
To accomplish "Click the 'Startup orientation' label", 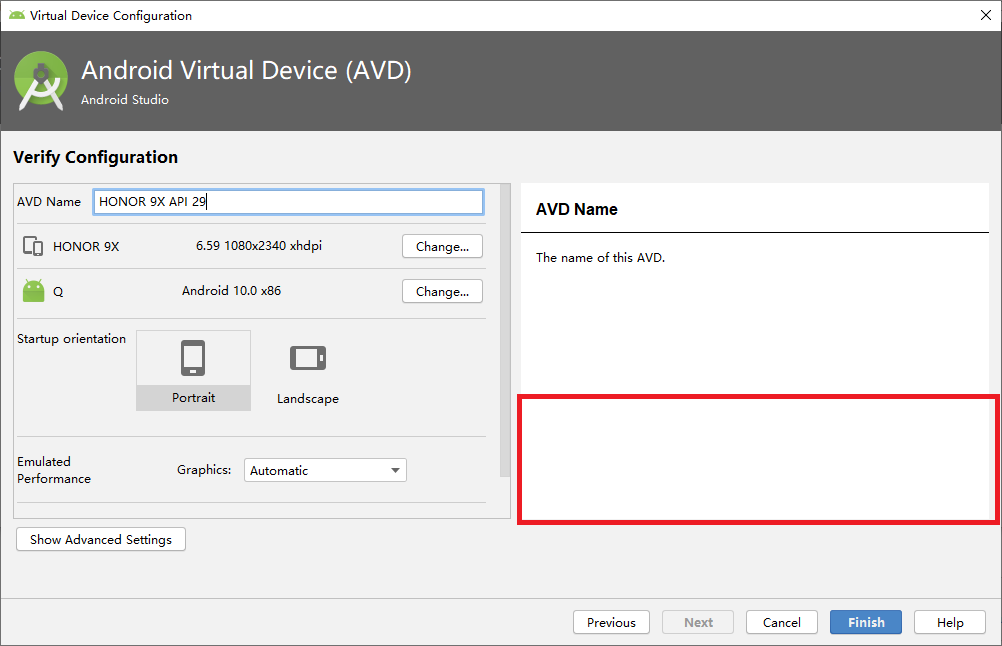I will [72, 339].
